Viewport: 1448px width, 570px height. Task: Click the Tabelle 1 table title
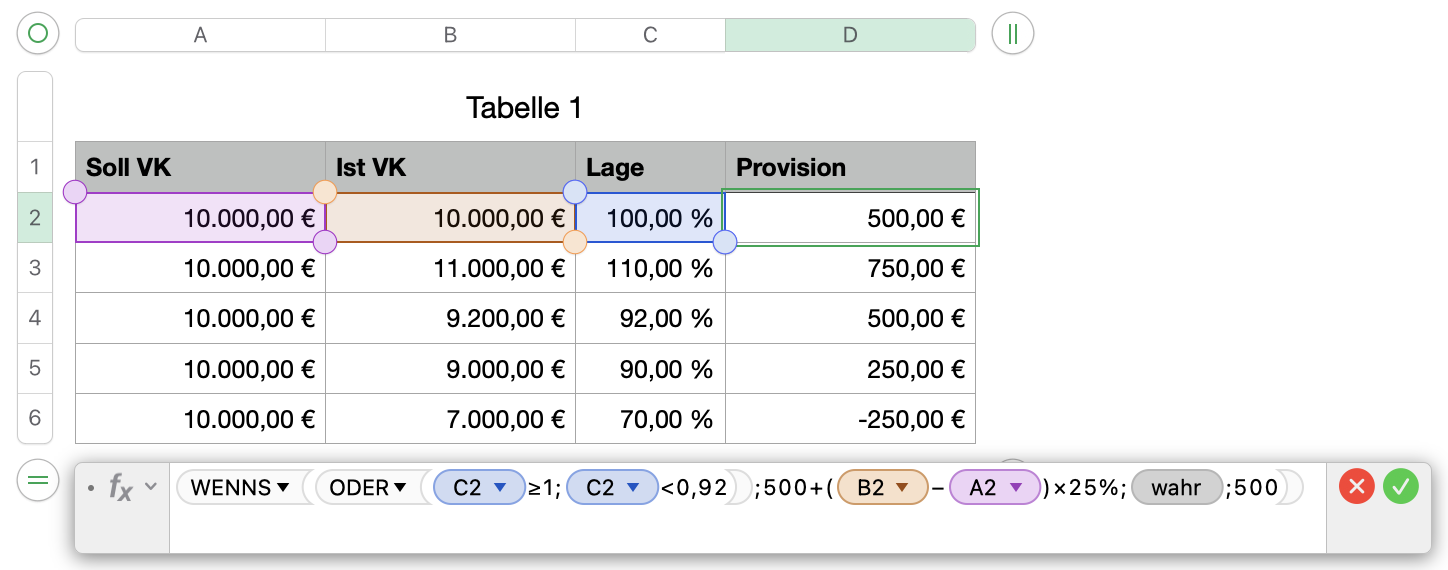pyautogui.click(x=524, y=107)
